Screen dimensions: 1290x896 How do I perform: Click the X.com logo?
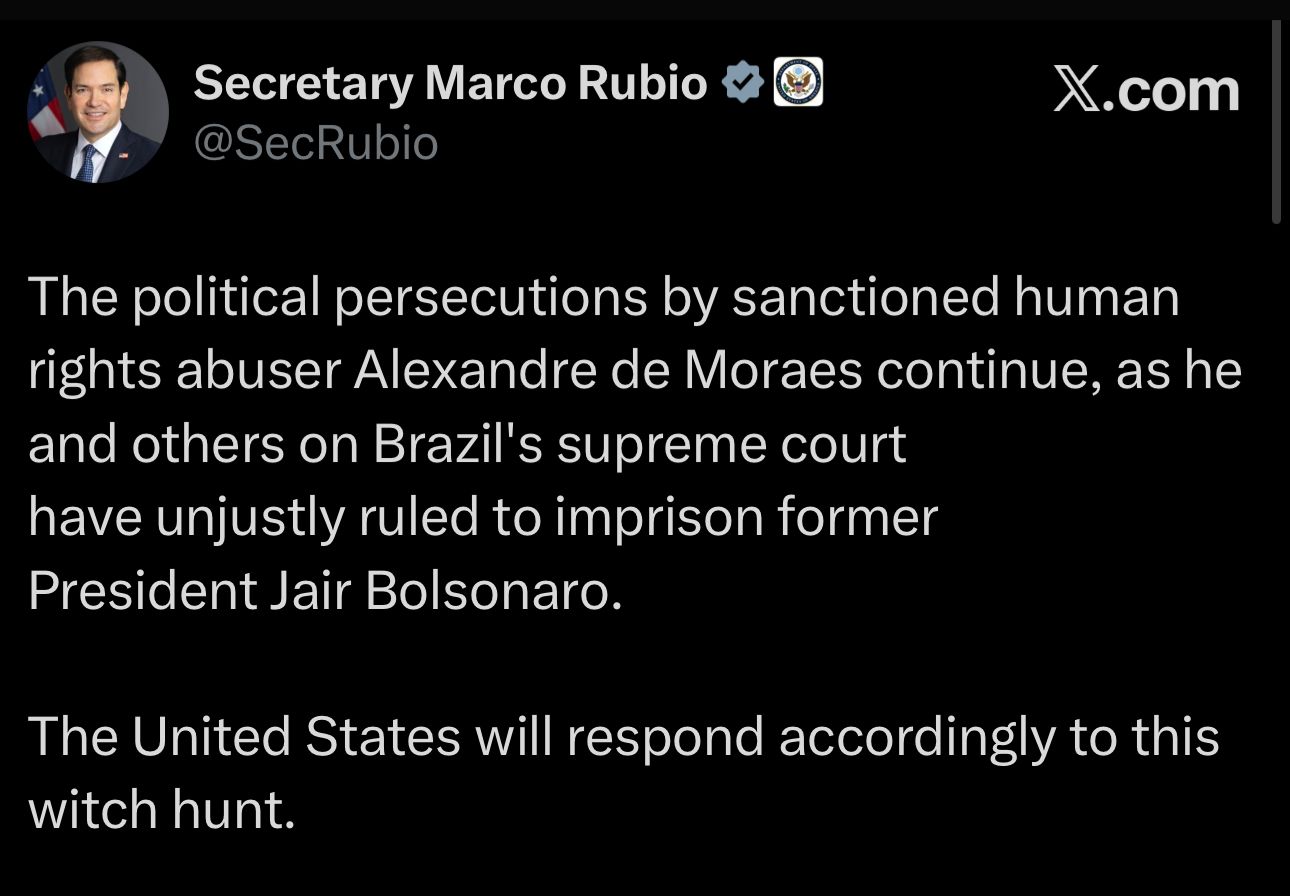(1146, 91)
